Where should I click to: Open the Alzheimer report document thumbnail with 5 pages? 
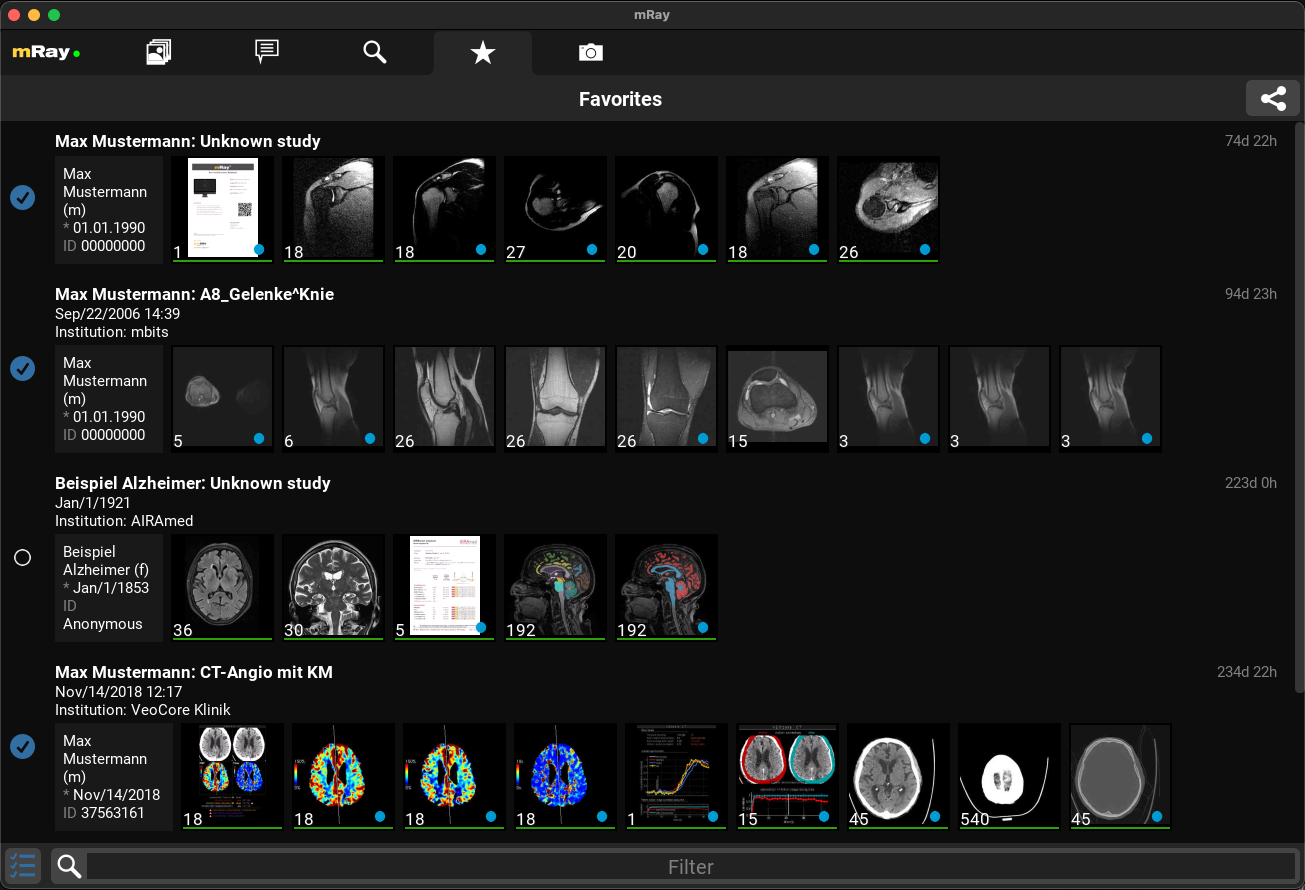445,587
